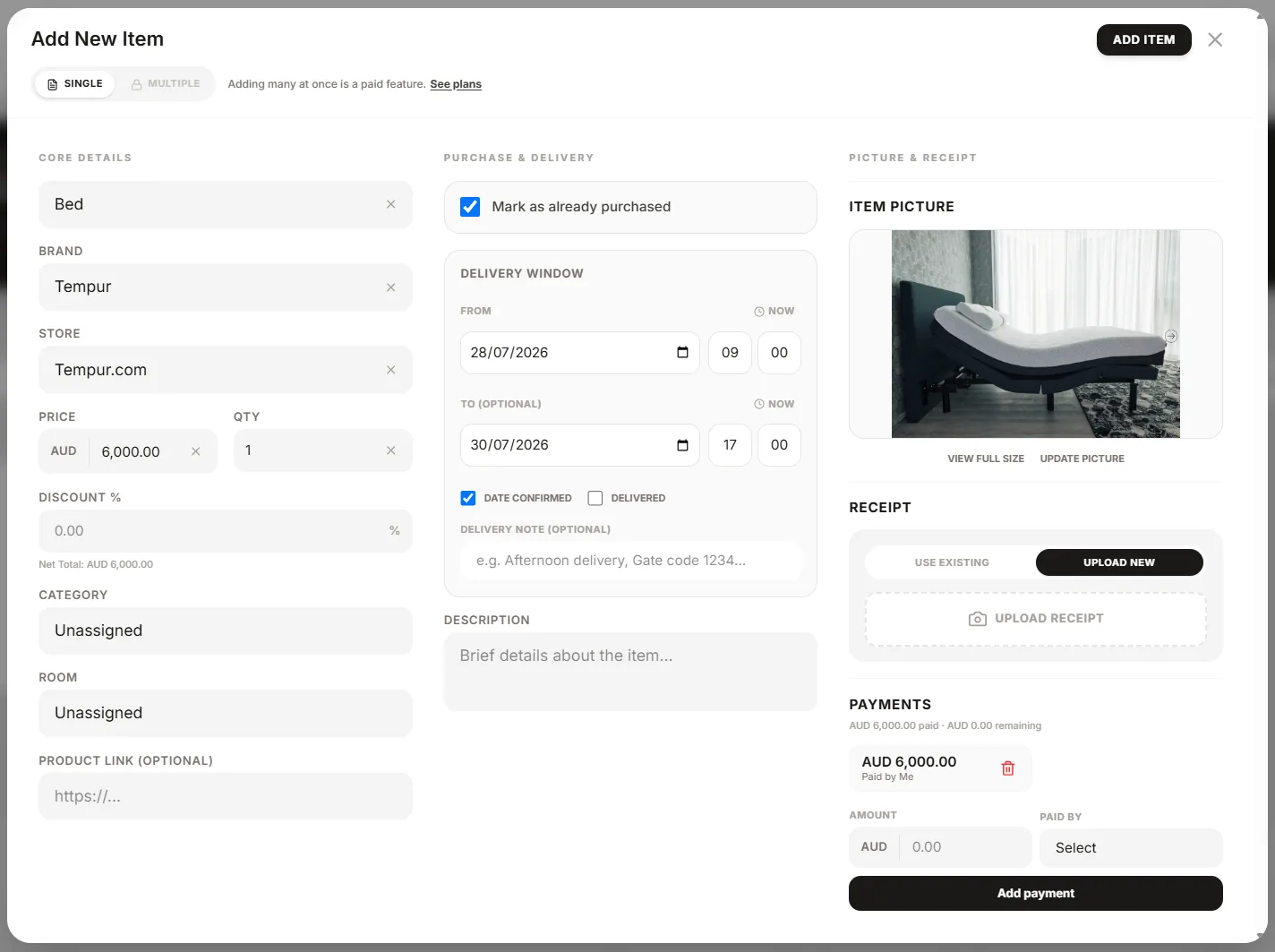Viewport: 1275px width, 952px height.
Task: Select Upload New receipt tab
Action: (x=1119, y=562)
